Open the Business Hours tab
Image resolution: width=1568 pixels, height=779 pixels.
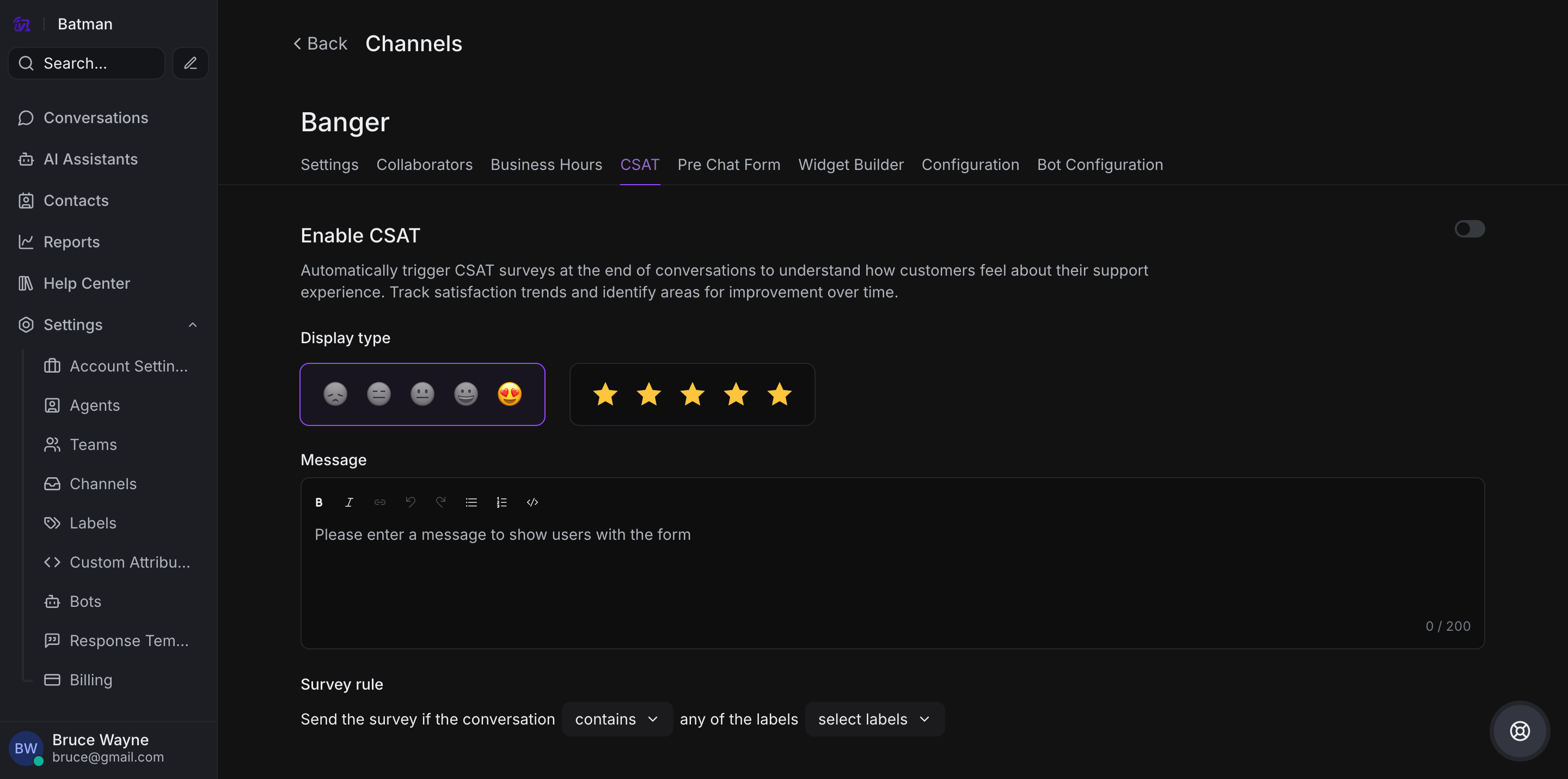(x=546, y=165)
